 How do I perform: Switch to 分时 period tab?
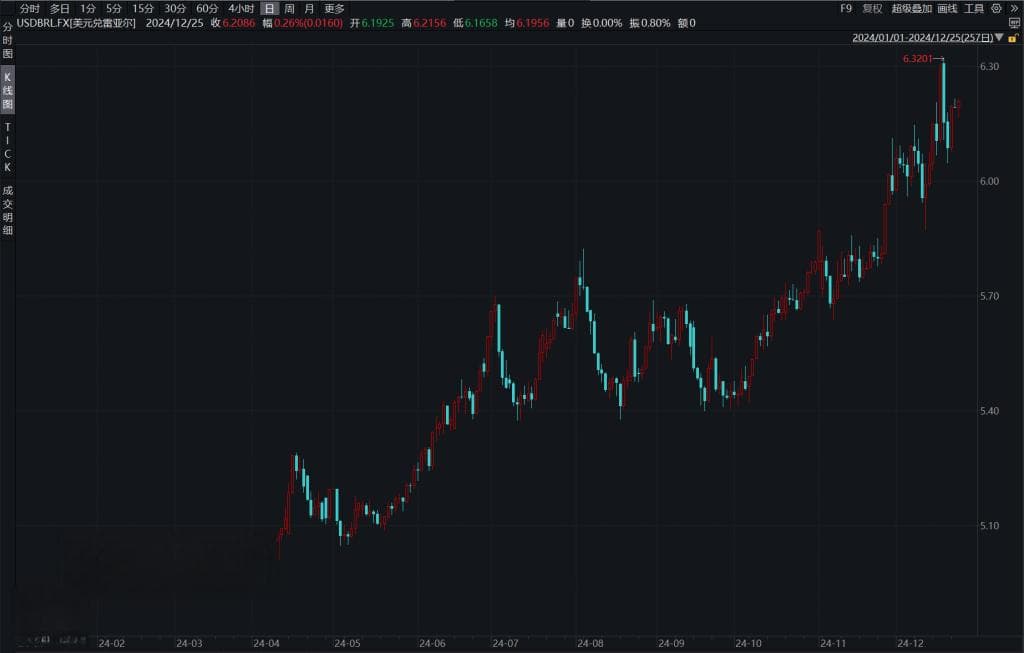pos(29,8)
